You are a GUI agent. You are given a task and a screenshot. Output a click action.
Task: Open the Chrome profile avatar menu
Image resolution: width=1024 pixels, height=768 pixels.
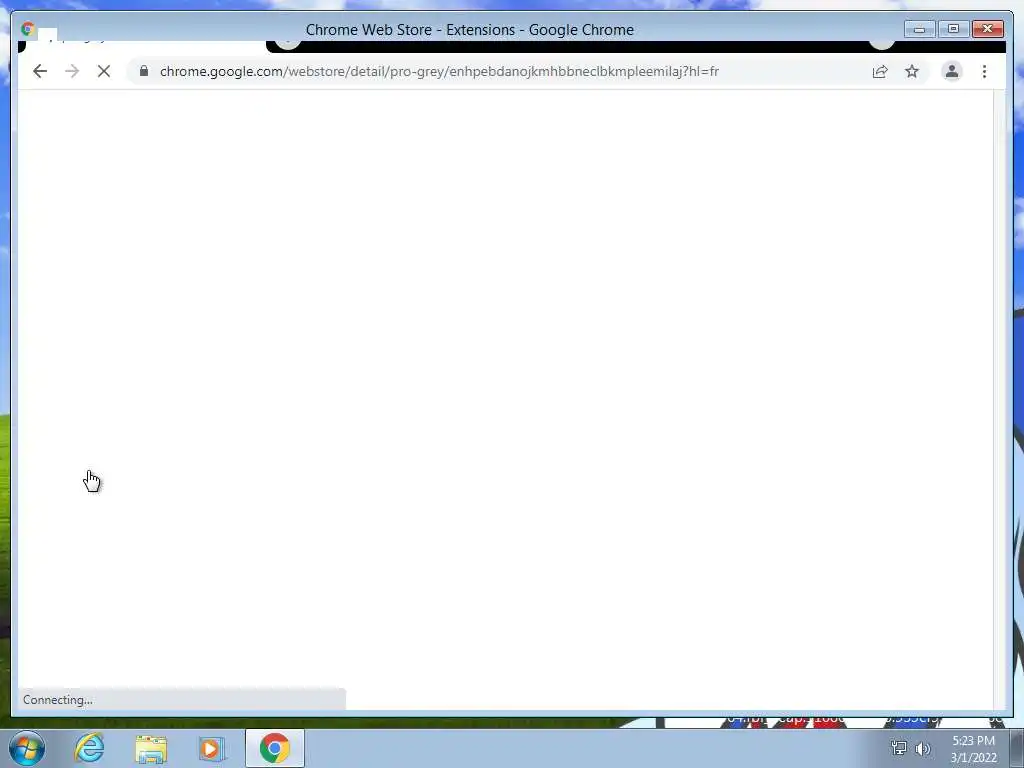[x=952, y=71]
